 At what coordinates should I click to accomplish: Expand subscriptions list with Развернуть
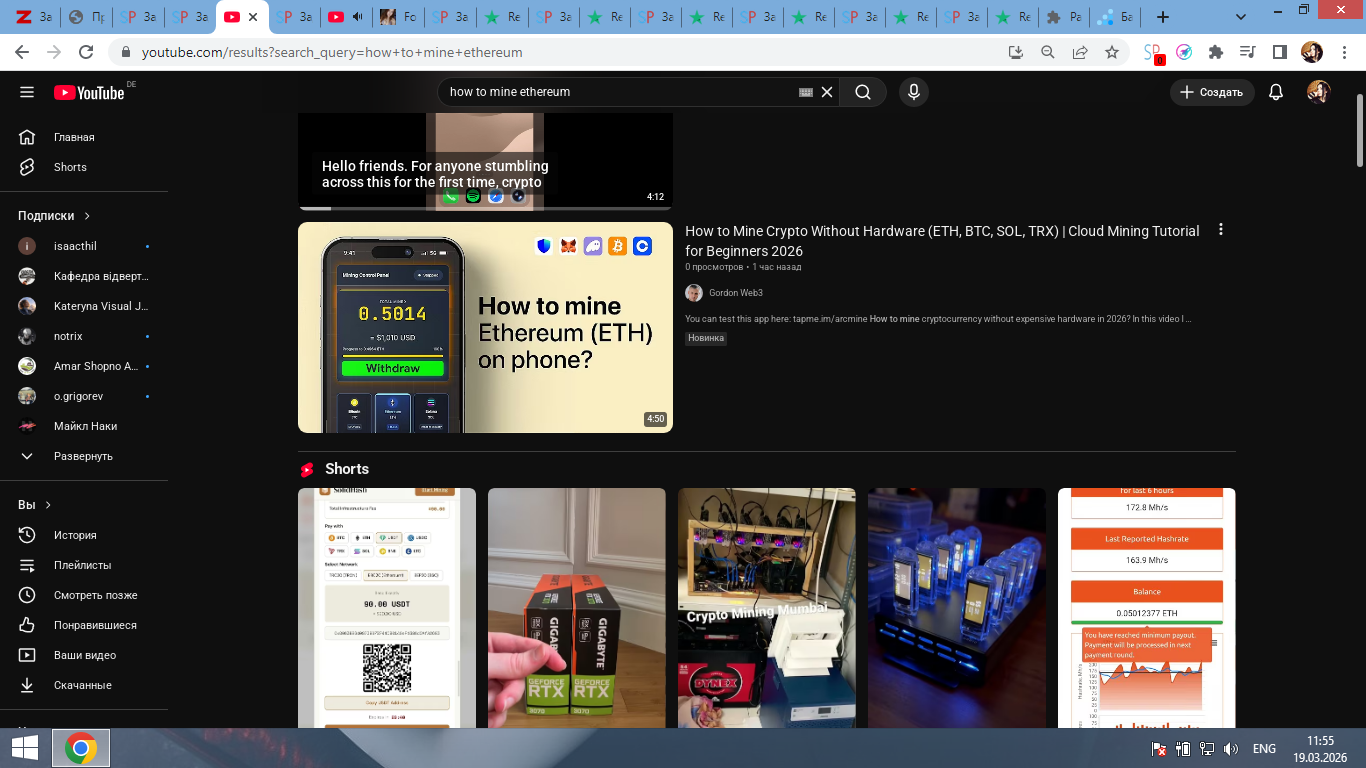84,456
